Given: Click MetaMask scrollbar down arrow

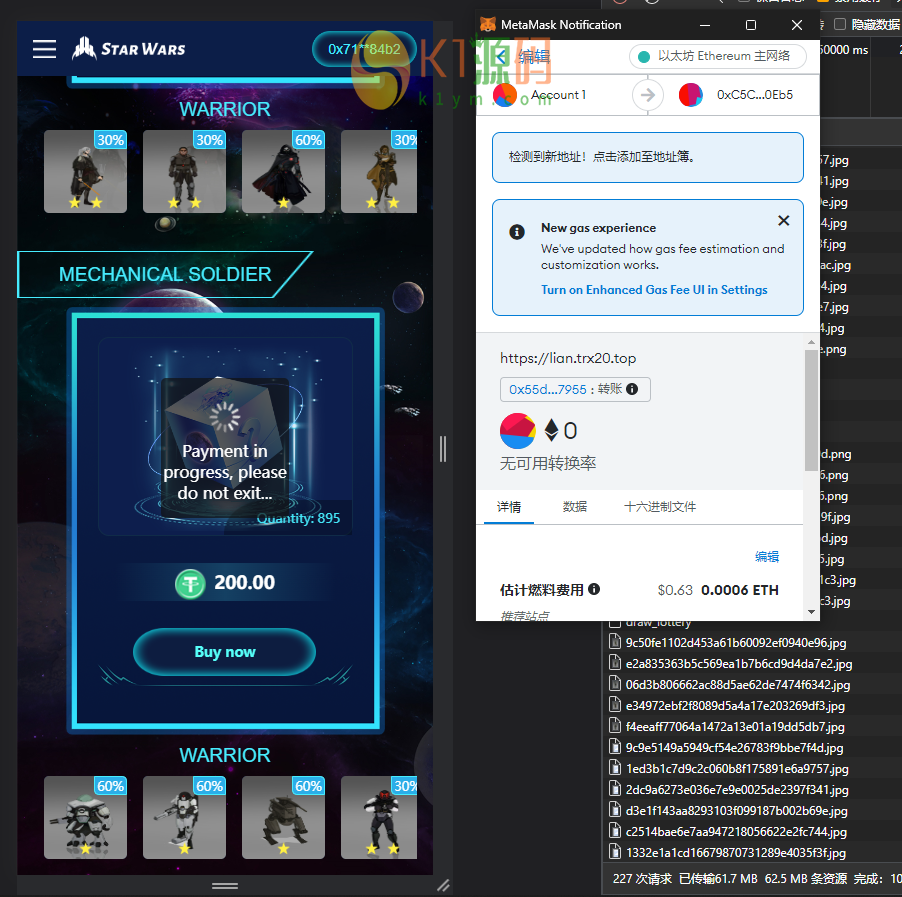Looking at the screenshot, I should pyautogui.click(x=811, y=612).
